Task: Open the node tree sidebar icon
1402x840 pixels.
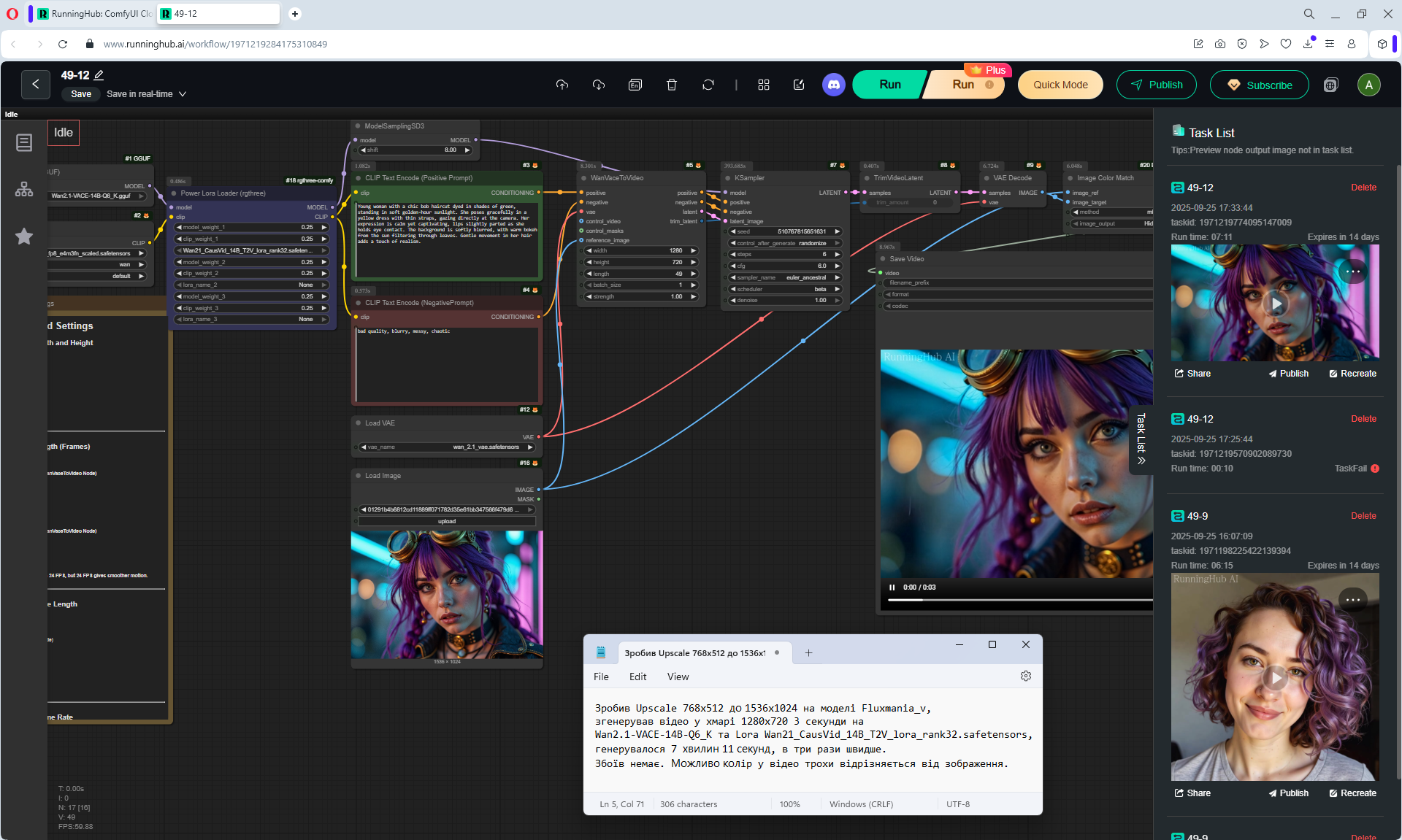Action: pos(24,190)
